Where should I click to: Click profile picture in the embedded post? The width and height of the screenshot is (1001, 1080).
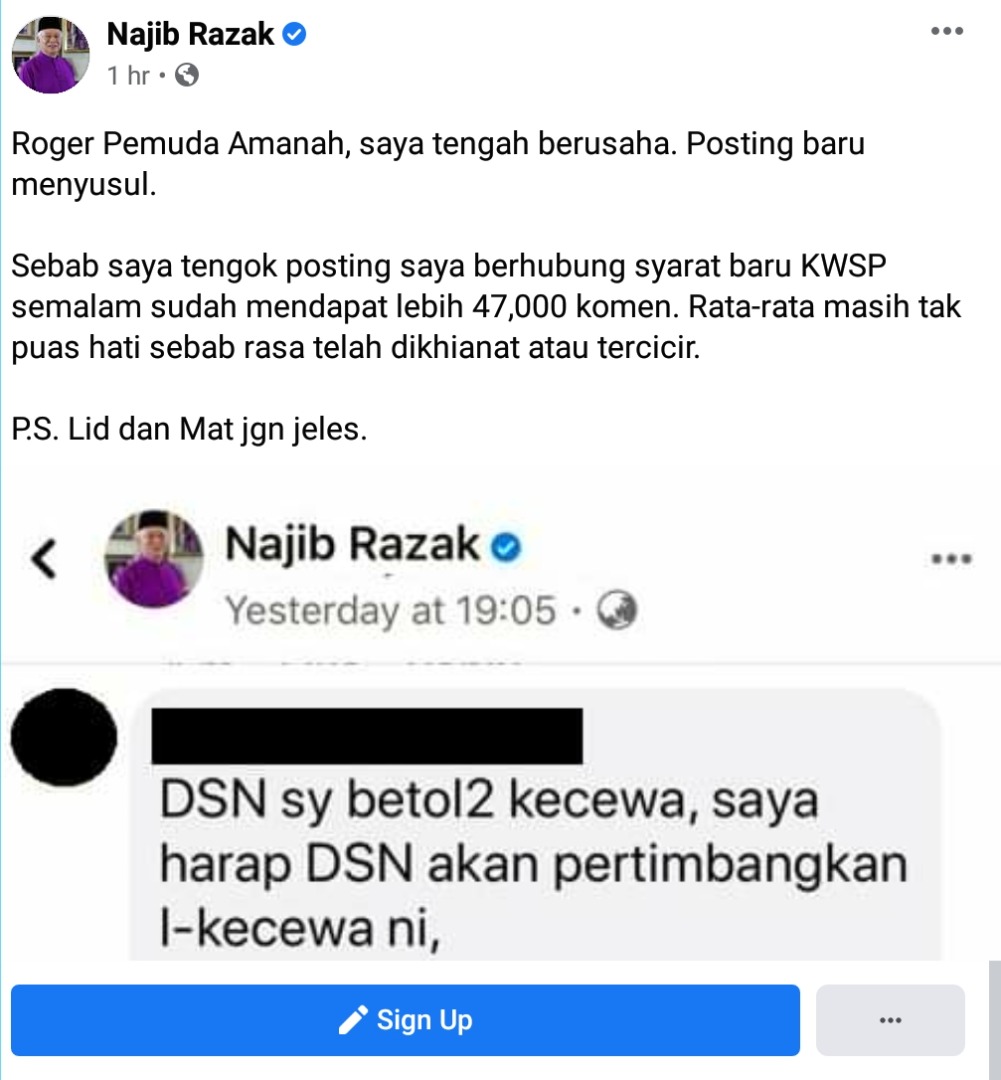(x=154, y=559)
